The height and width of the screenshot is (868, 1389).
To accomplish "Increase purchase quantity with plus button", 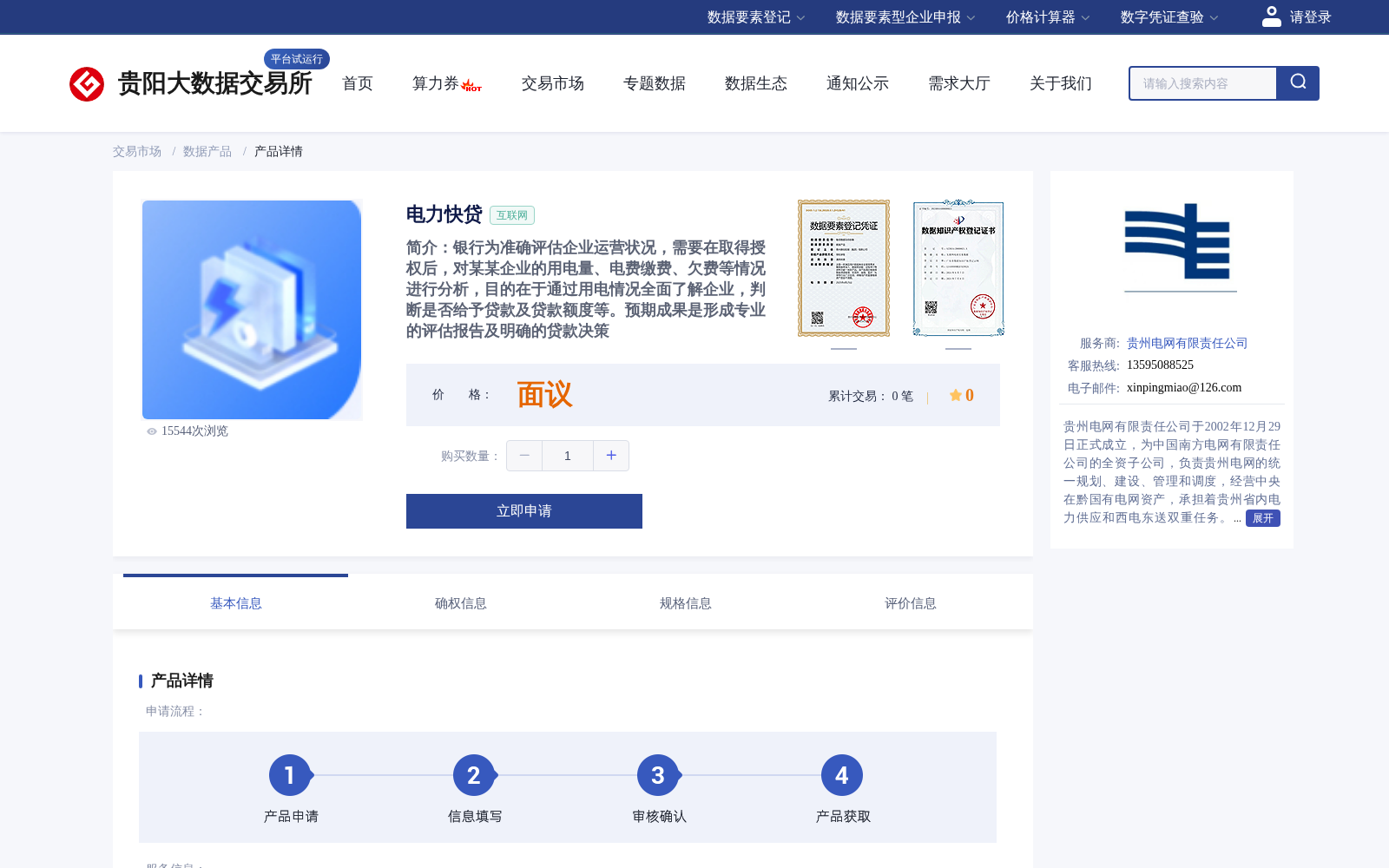I will pos(611,456).
